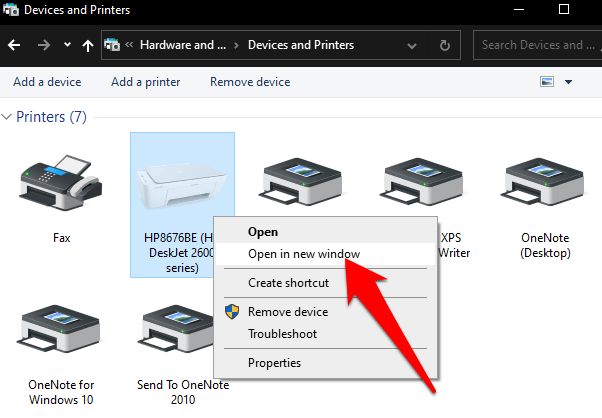Go back using the Back arrow
The width and height of the screenshot is (602, 418).
coord(15,45)
